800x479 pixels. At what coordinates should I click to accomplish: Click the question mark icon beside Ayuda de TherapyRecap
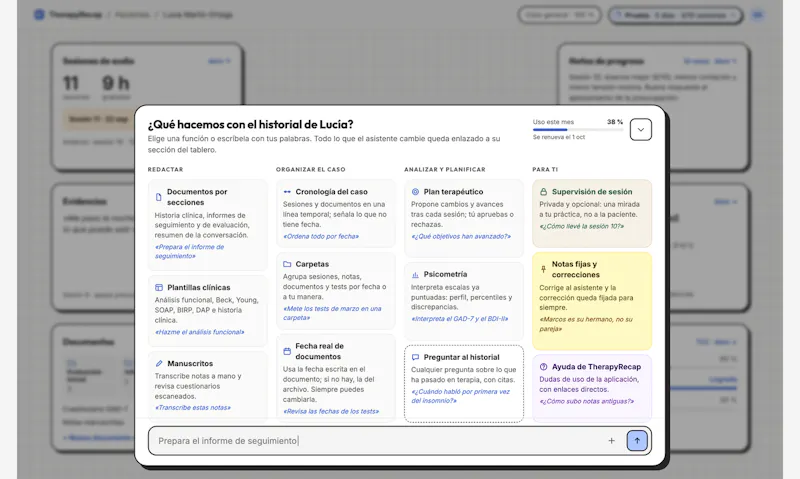coord(543,367)
